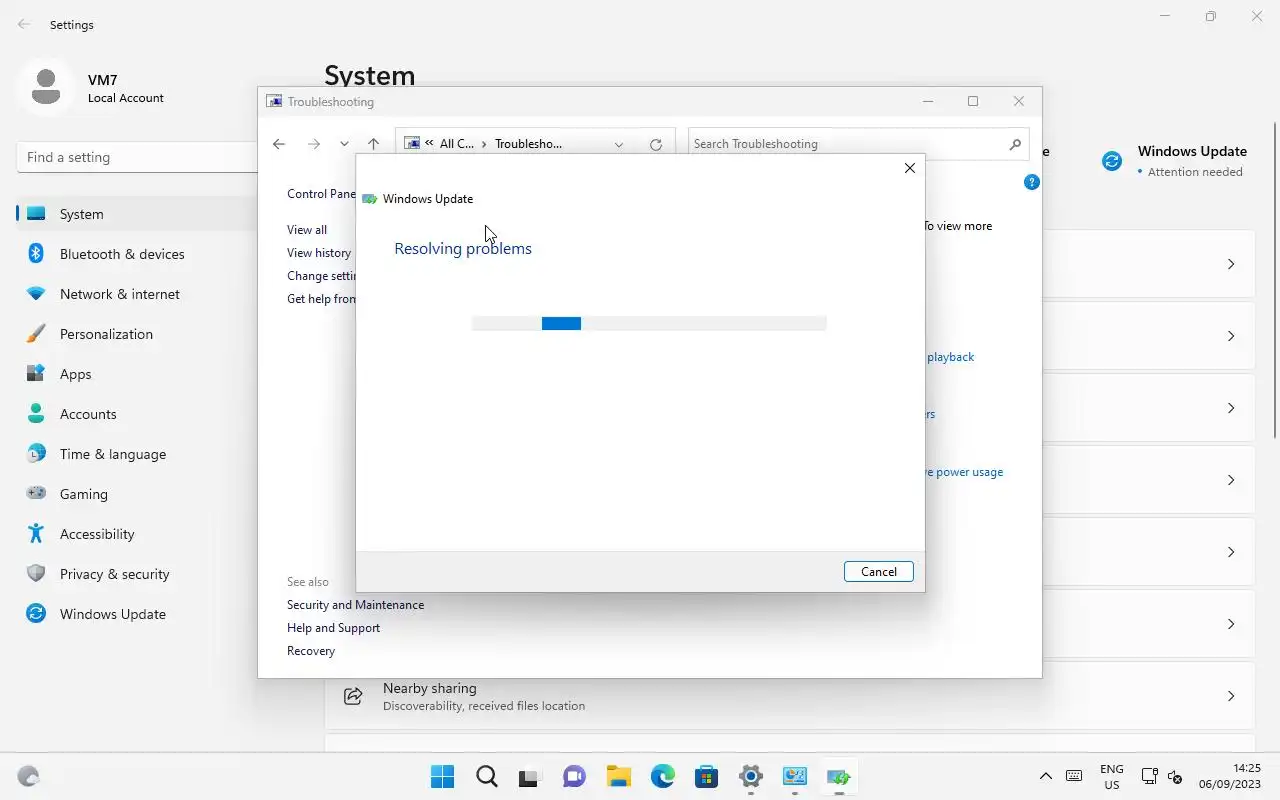The height and width of the screenshot is (800, 1280).
Task: Refresh the Troubleshooting window
Action: 656,144
